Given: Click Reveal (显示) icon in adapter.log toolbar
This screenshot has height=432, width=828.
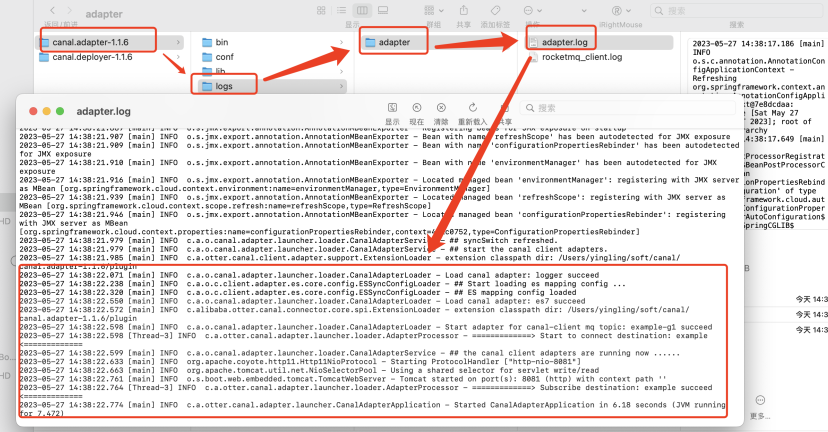Looking at the screenshot, I should coord(392,108).
